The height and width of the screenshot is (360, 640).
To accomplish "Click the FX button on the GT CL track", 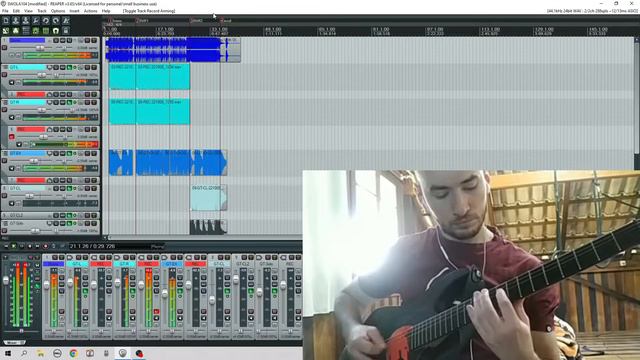I will [x=69, y=188].
